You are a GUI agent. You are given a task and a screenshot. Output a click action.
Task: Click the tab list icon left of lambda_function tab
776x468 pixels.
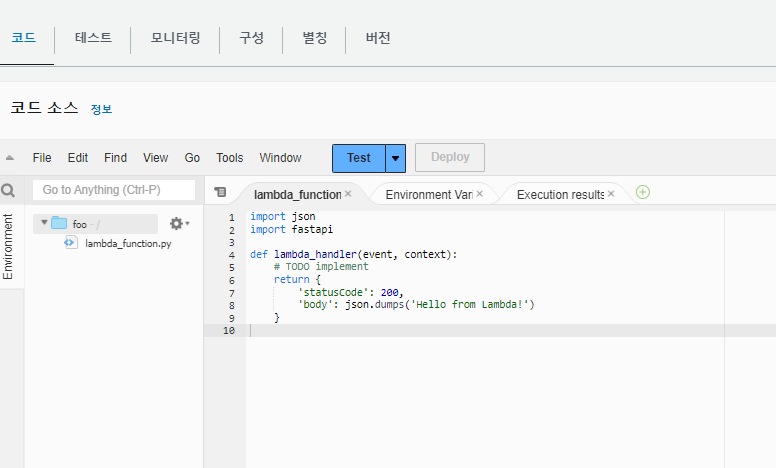point(221,193)
